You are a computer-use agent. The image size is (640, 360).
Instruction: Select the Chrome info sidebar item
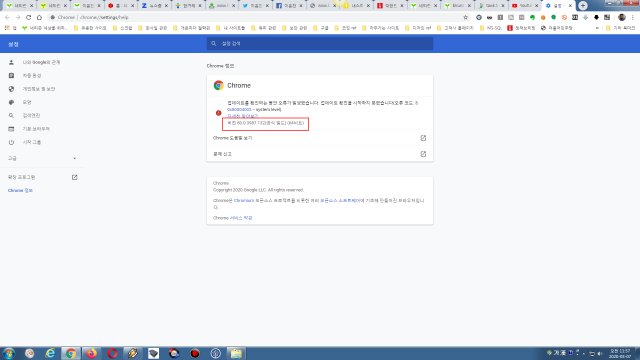(20, 191)
